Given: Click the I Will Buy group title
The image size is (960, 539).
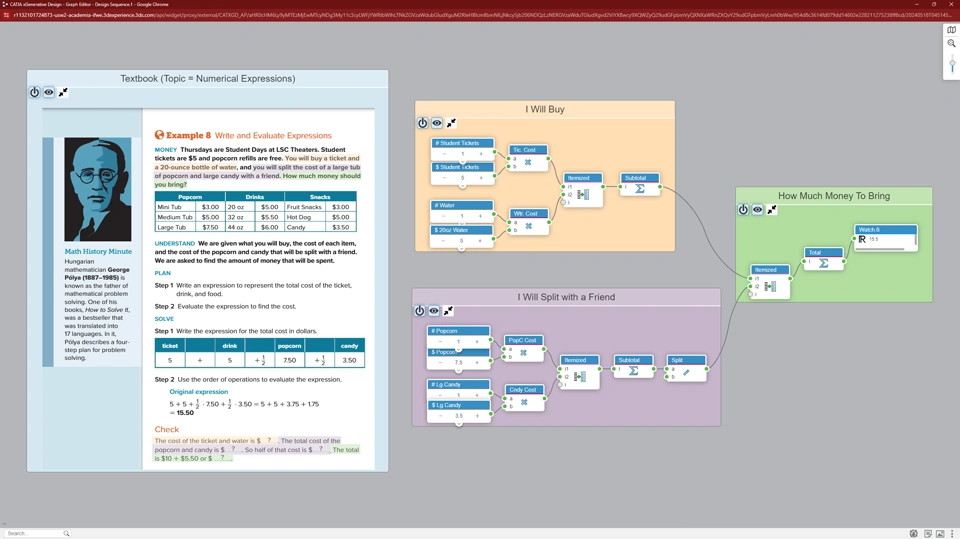Looking at the screenshot, I should coord(545,109).
